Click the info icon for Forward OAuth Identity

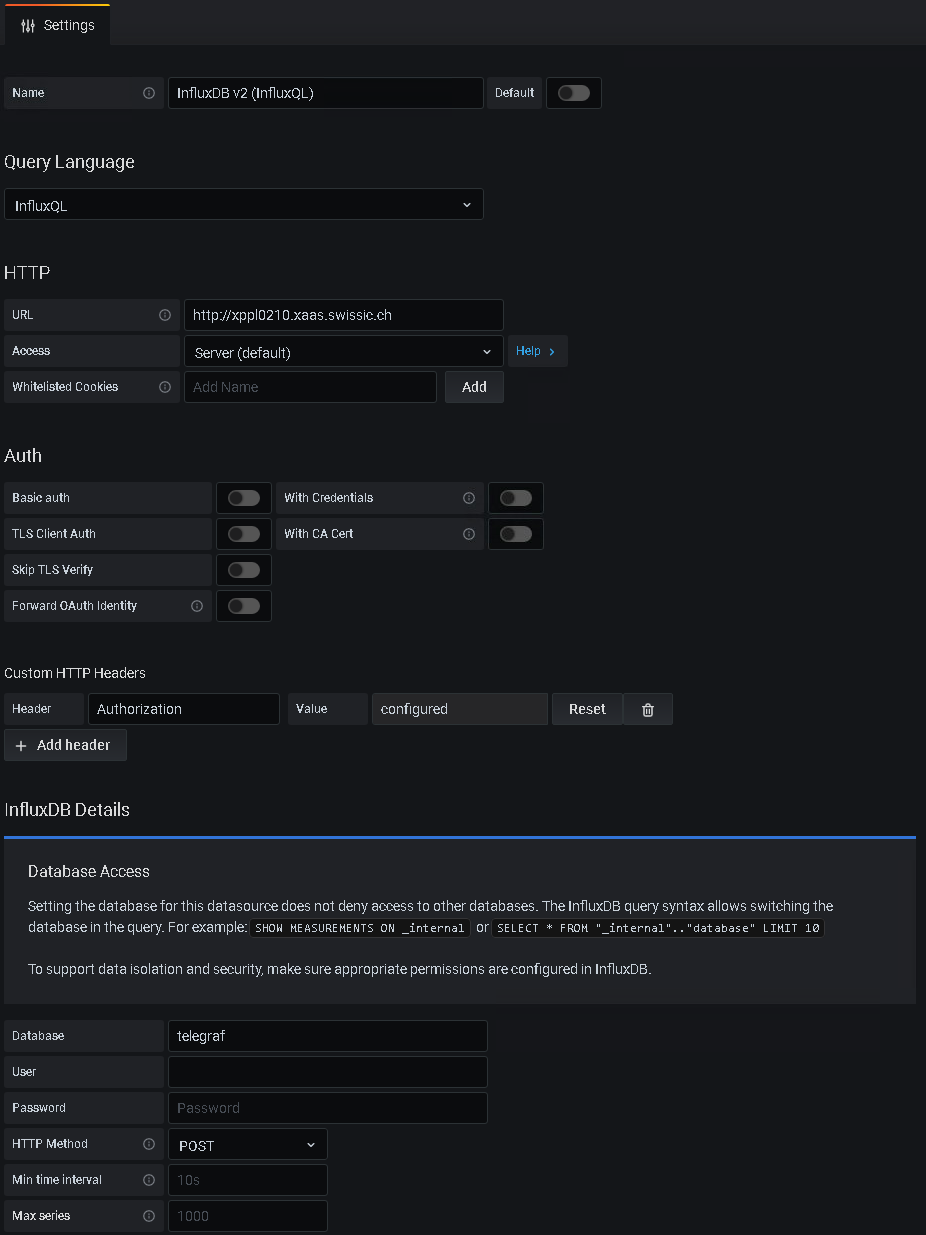tap(196, 605)
